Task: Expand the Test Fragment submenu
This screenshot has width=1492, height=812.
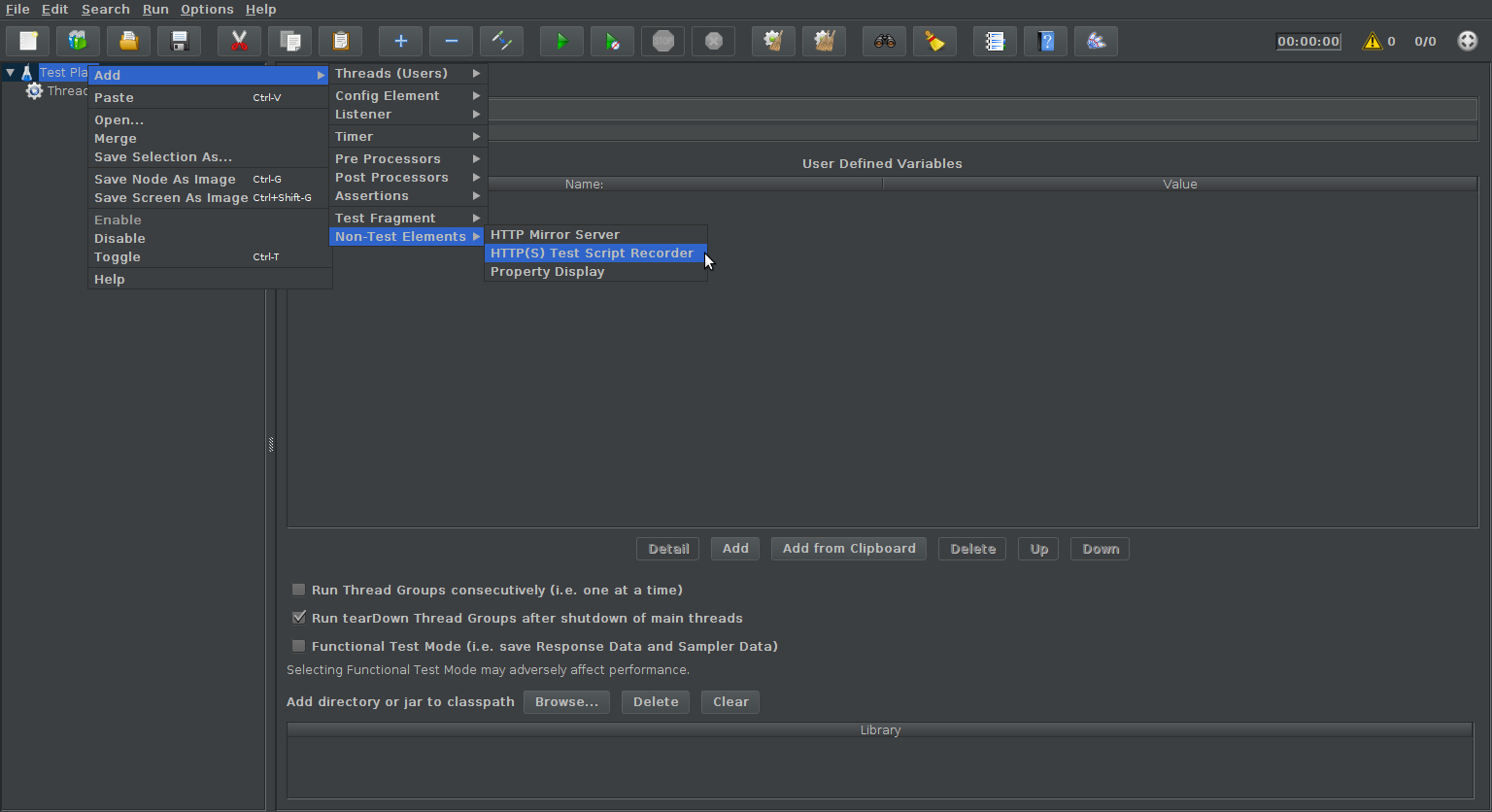Action: [x=408, y=219]
